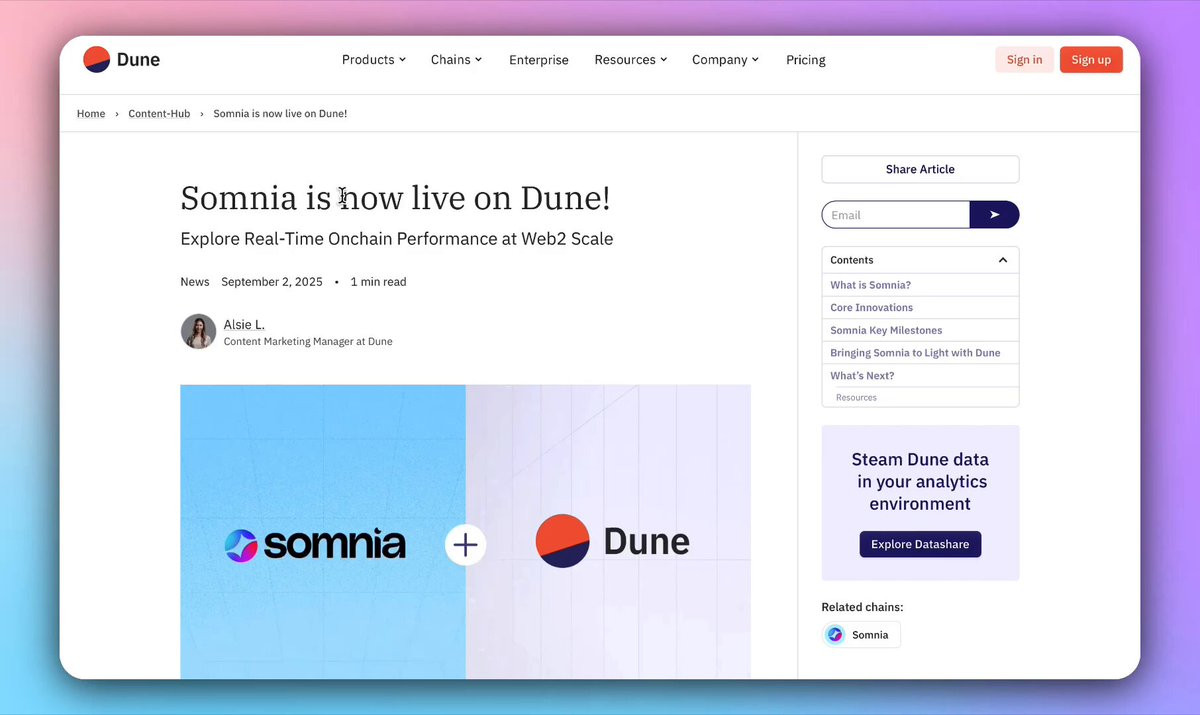Click the Dune logo in hero image

point(612,542)
